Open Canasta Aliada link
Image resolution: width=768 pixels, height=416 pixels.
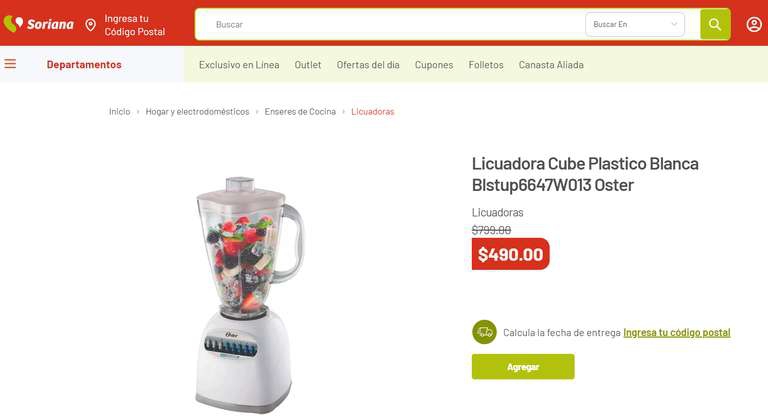[x=551, y=65]
